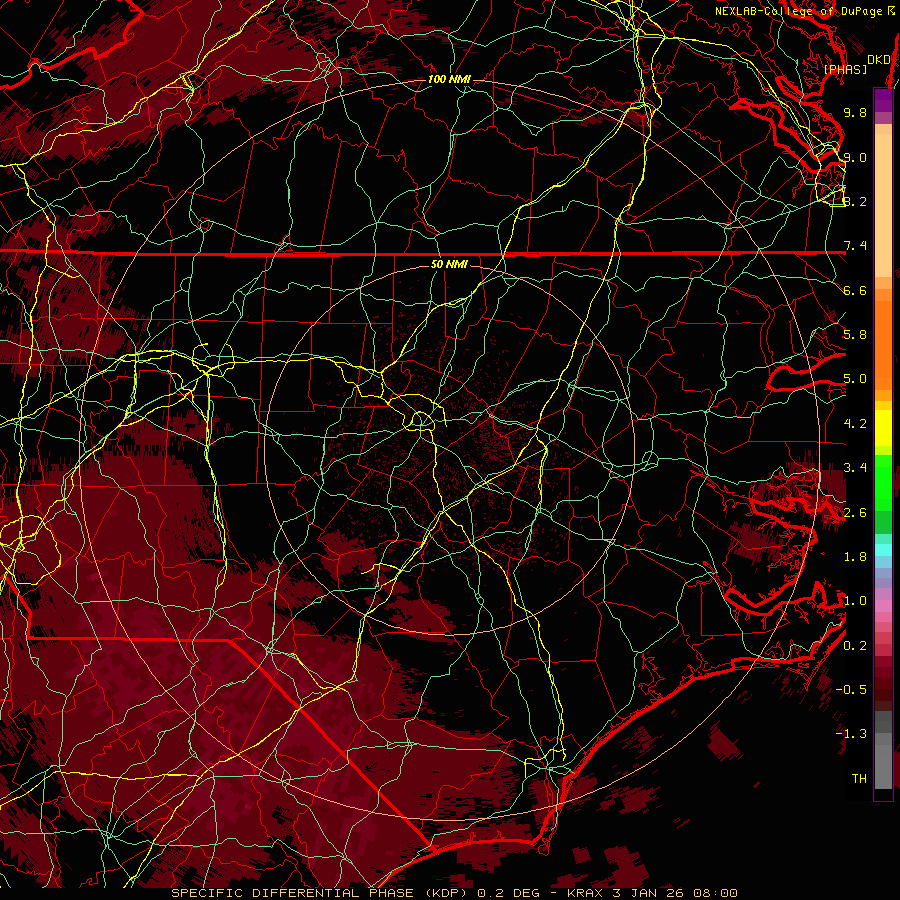
Task: Click the 2.6 value on the scale
Action: click(855, 513)
